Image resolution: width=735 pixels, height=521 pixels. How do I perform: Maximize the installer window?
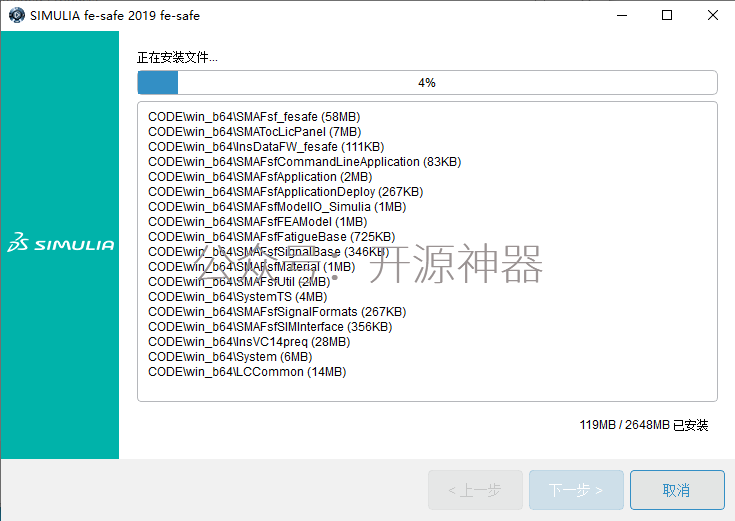point(667,15)
